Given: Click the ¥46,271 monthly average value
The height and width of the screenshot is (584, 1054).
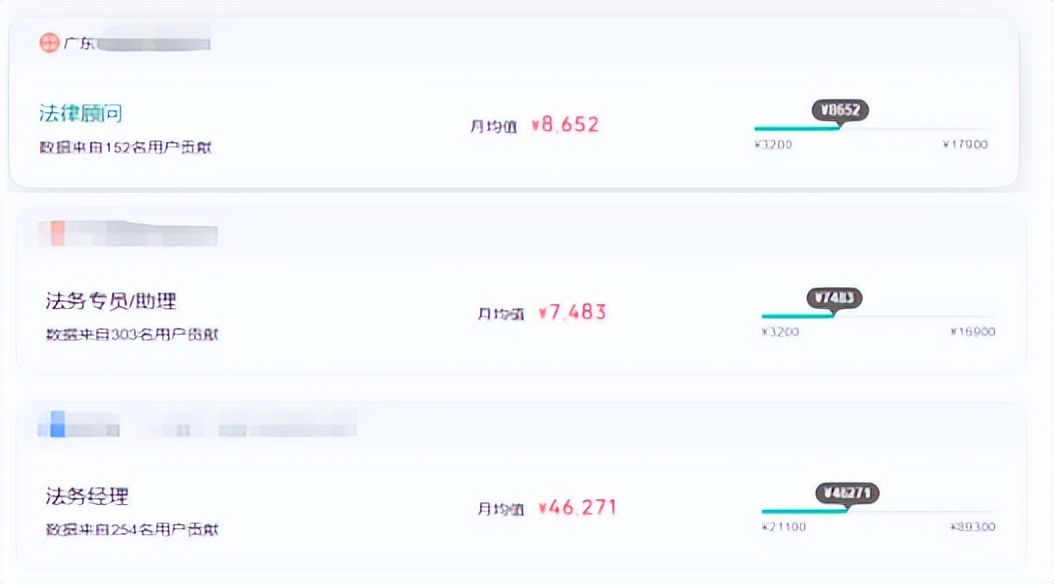Looking at the screenshot, I should pos(577,508).
